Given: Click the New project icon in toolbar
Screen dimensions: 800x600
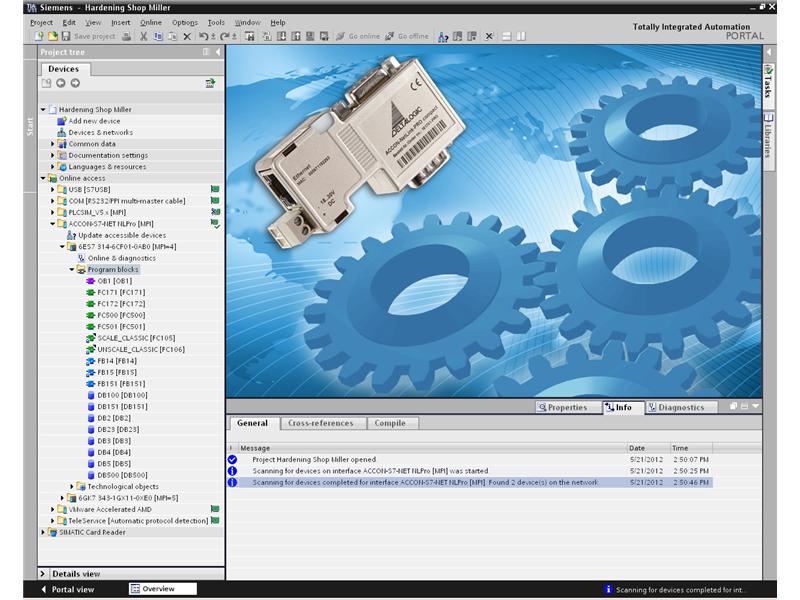Looking at the screenshot, I should (x=39, y=36).
